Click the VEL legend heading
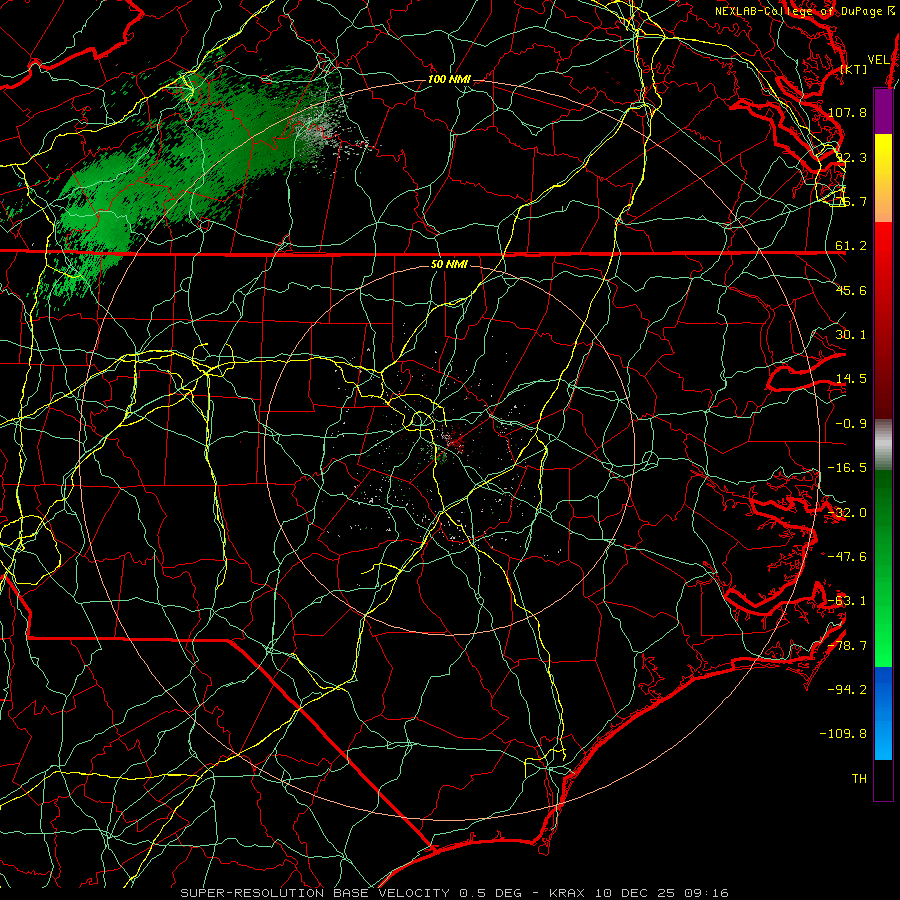Screen dimensions: 900x900 (x=878, y=60)
